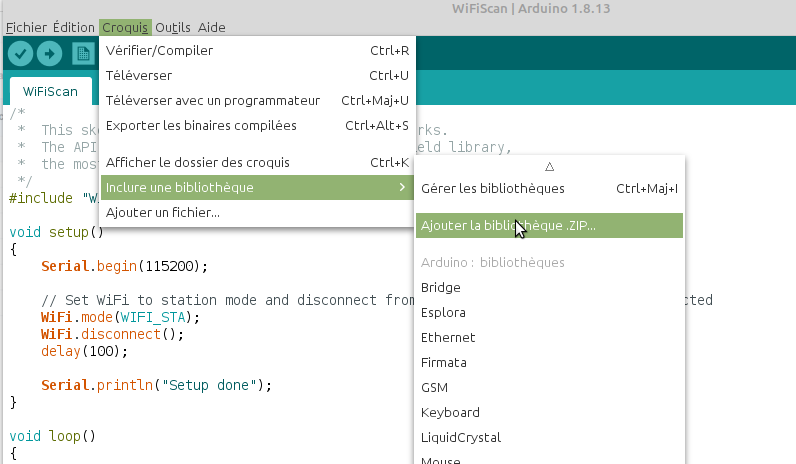
Task: Include the LiquidCrystal library
Action: tap(549, 437)
